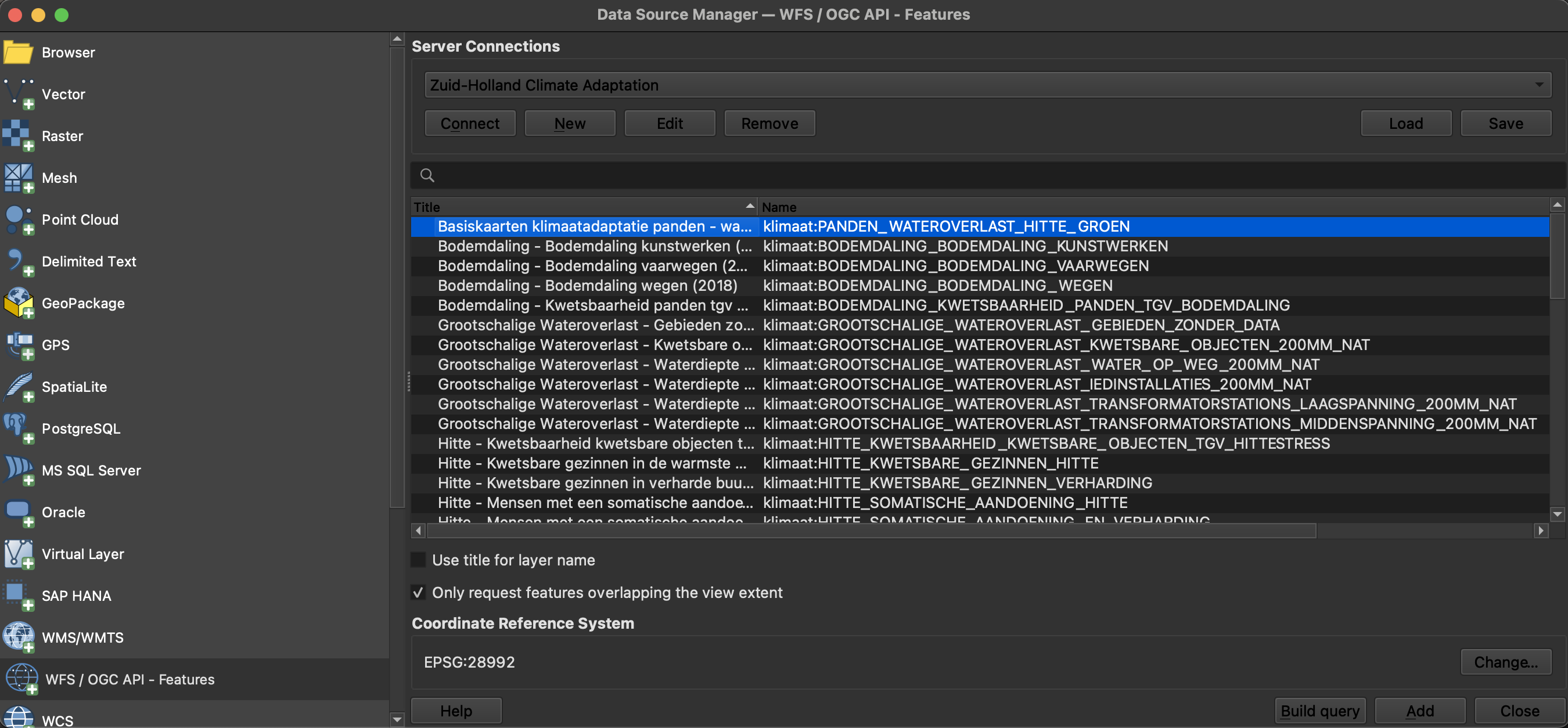Select the Raster source icon
This screenshot has height=728, width=1568.
(x=17, y=136)
